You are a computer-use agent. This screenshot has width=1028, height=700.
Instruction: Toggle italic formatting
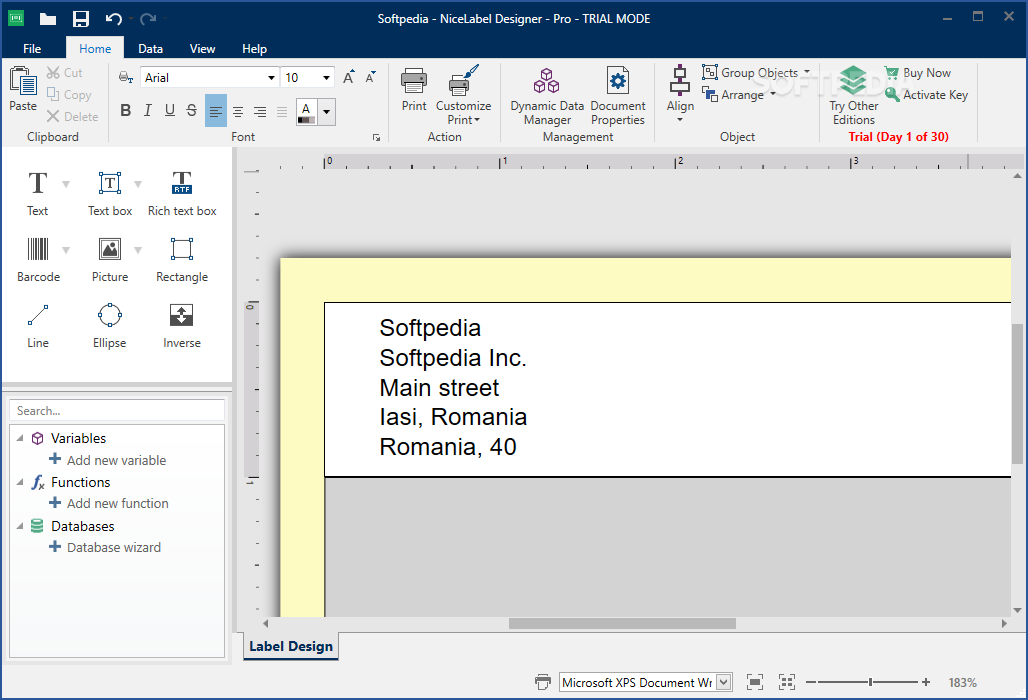click(148, 110)
